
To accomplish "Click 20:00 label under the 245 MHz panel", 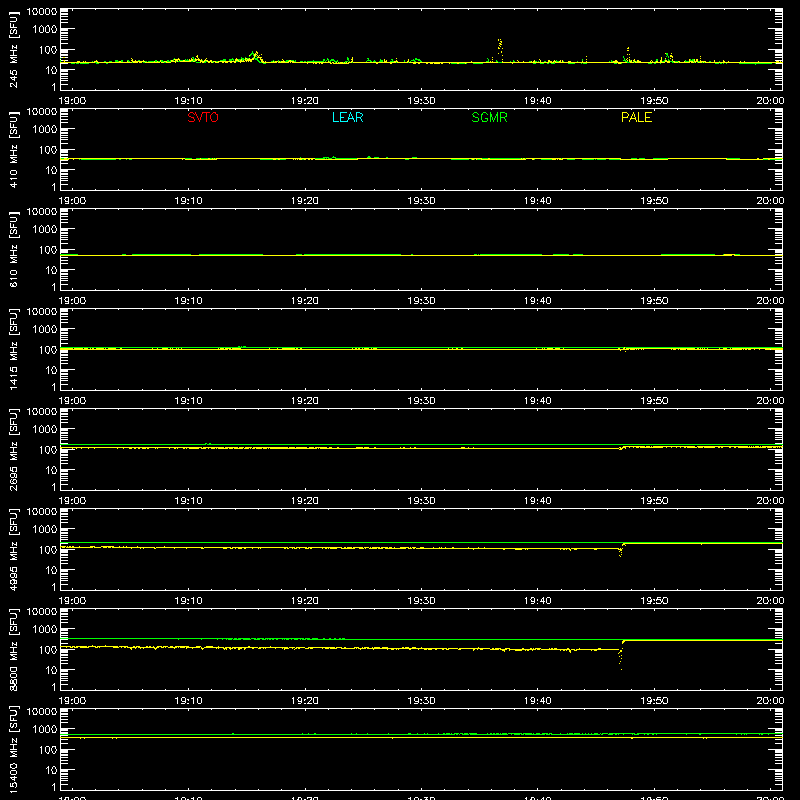I will 770,101.
